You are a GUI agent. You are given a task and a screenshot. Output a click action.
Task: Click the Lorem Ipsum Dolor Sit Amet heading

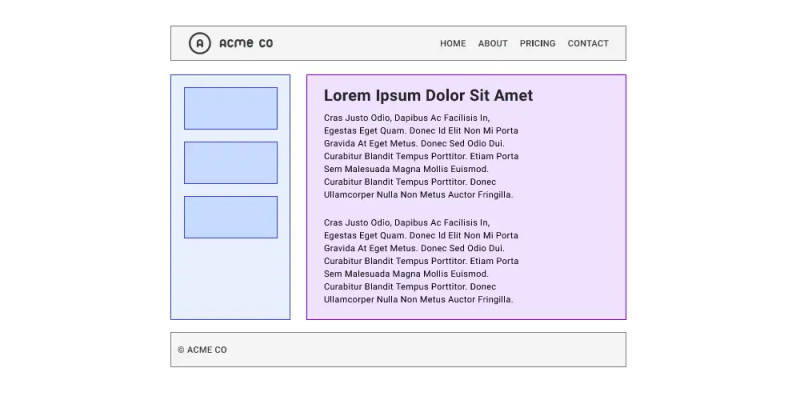point(428,95)
